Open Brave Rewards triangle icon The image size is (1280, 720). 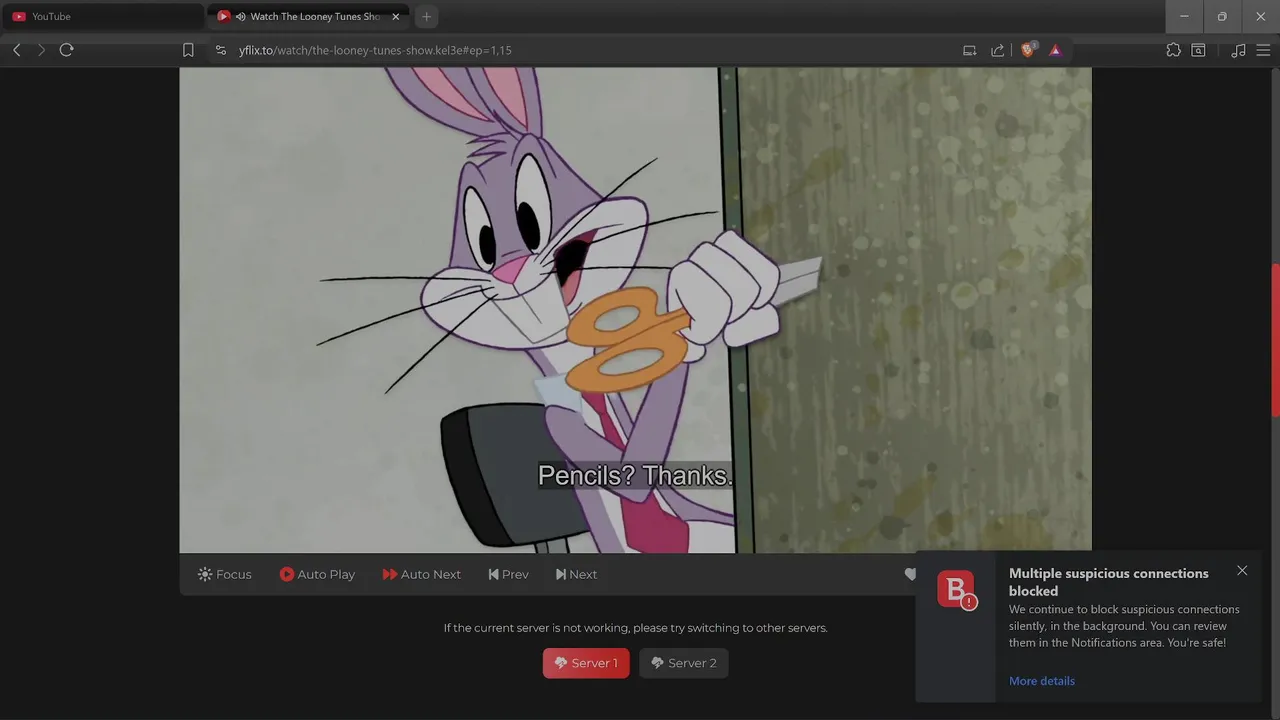[x=1055, y=50]
